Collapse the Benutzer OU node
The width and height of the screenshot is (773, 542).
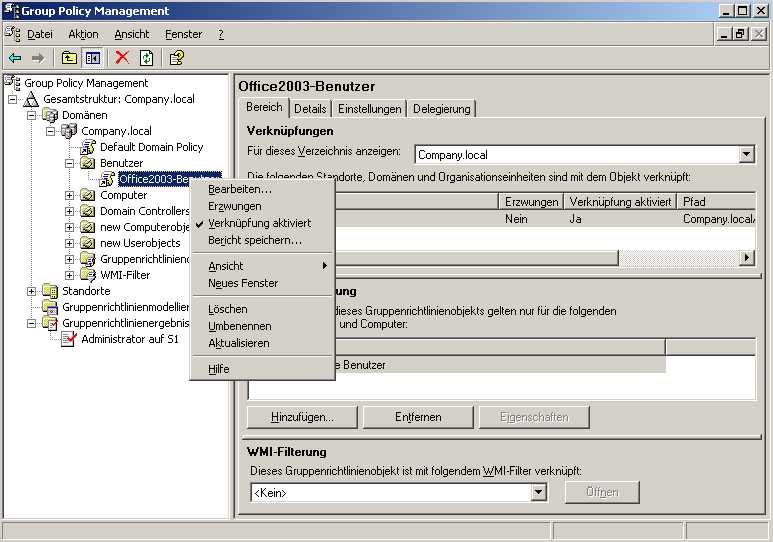[x=70, y=163]
